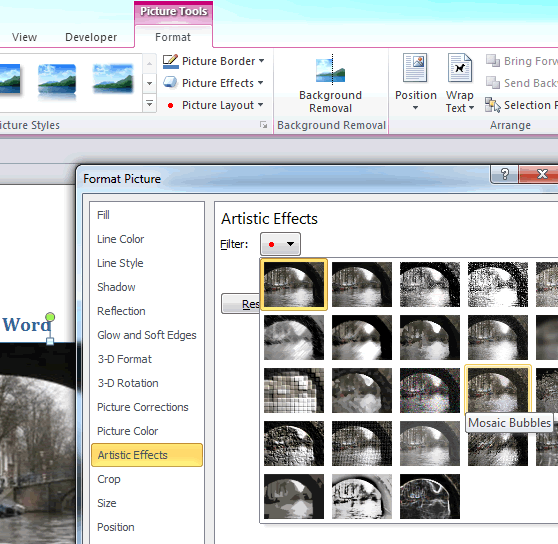
Task: Choose the Mosaic Bubbles effect thumbnail
Action: pos(498,390)
